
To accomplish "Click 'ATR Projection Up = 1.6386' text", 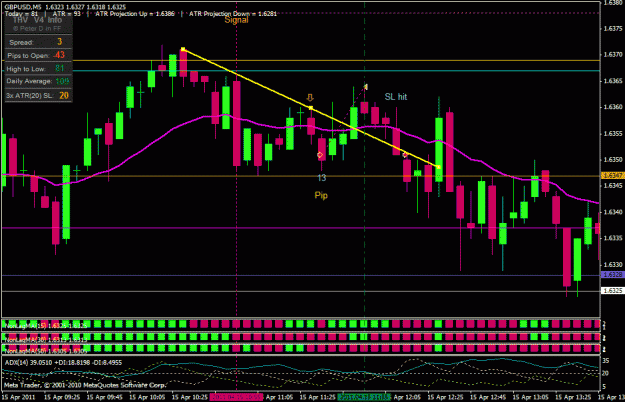I will [135, 14].
